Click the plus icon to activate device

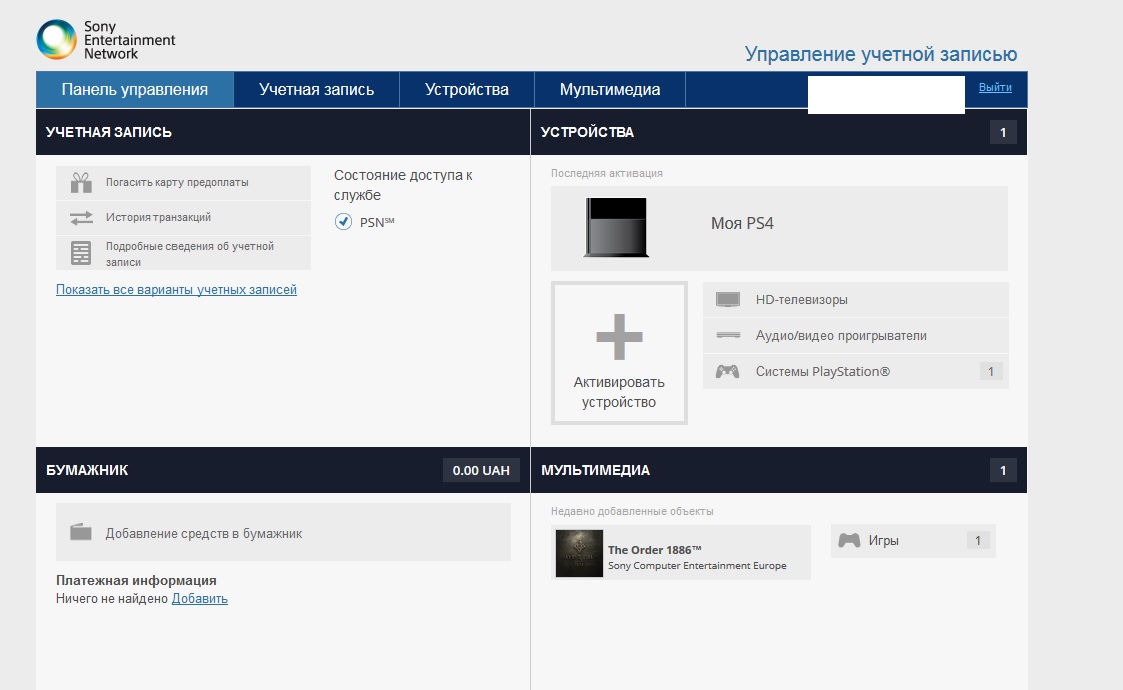[x=620, y=337]
